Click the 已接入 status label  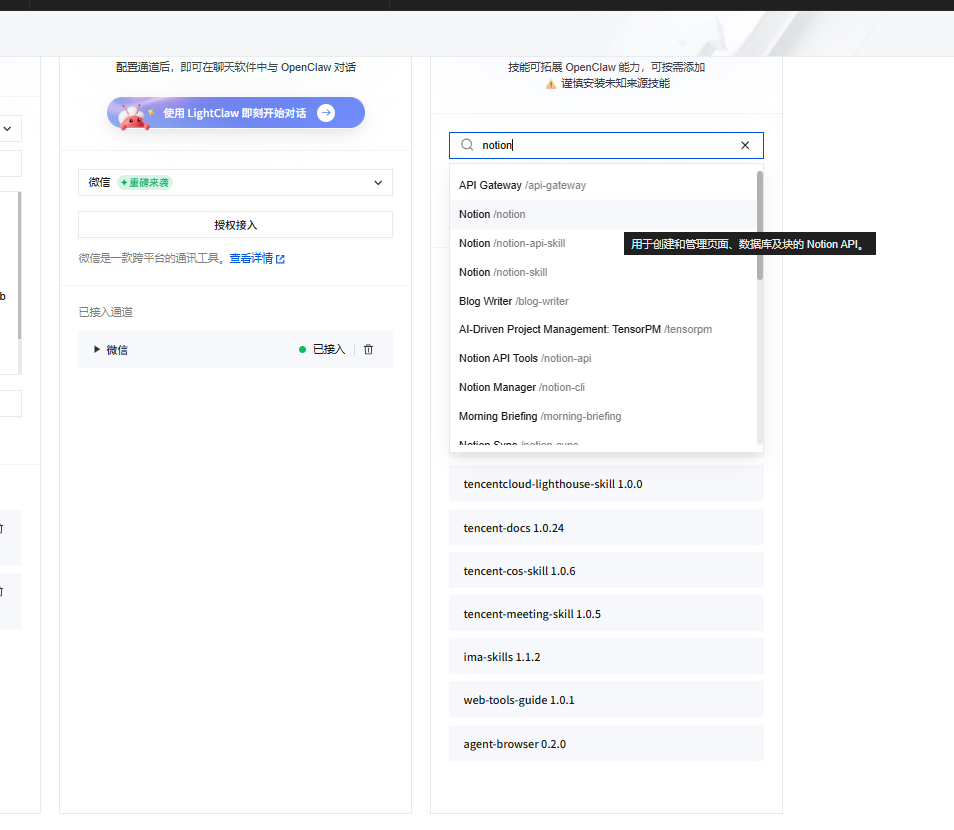coord(329,349)
